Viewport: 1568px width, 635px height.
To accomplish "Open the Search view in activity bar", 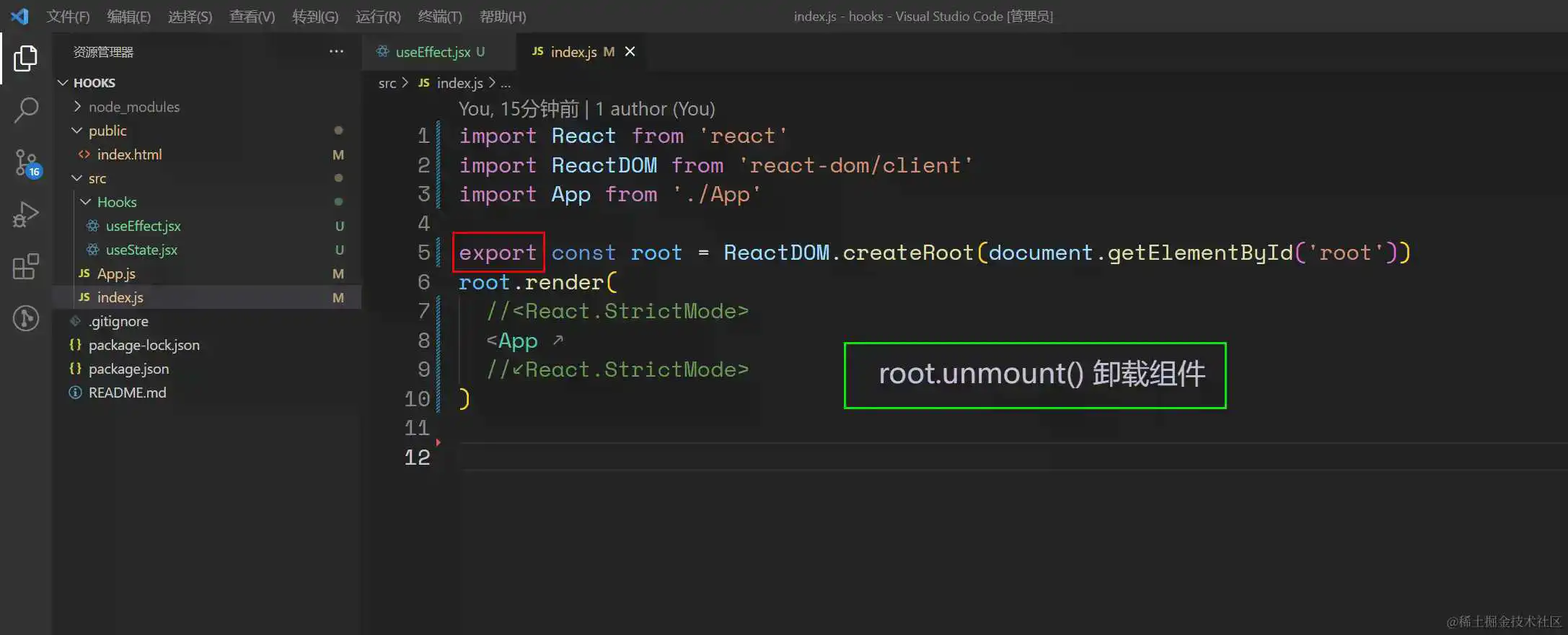I will tap(26, 110).
